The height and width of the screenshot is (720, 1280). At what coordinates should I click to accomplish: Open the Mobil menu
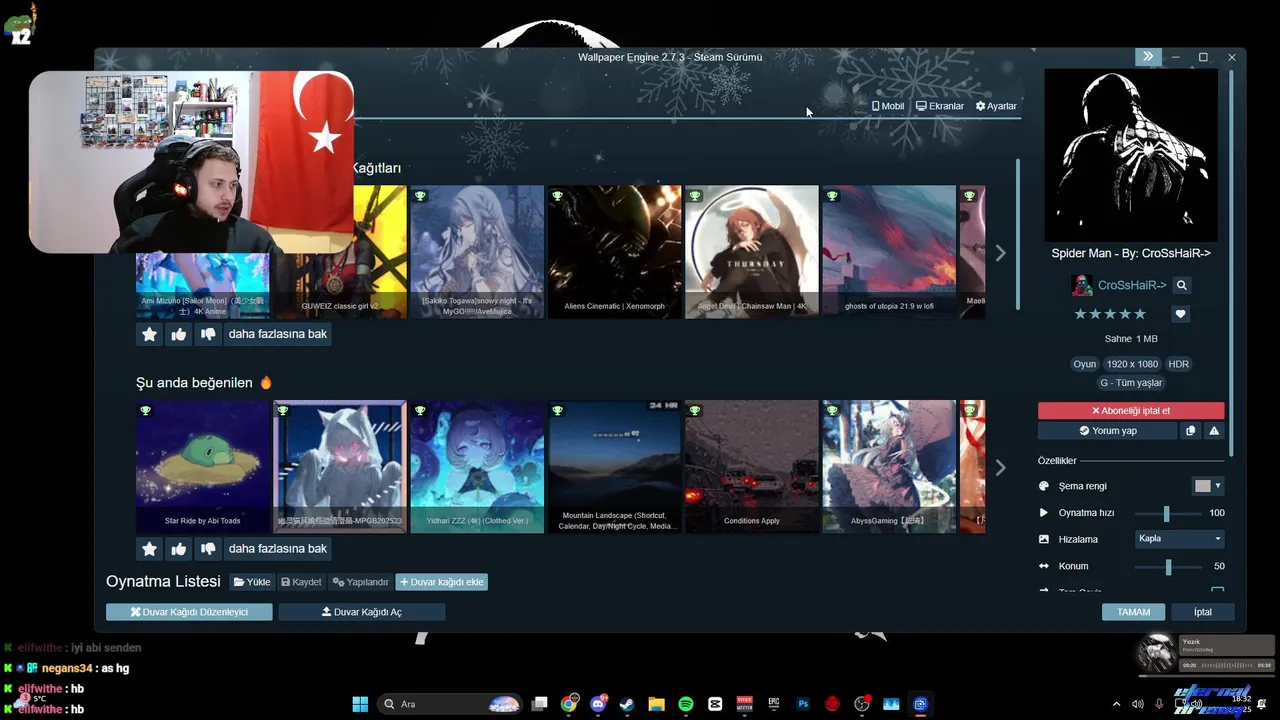point(888,106)
